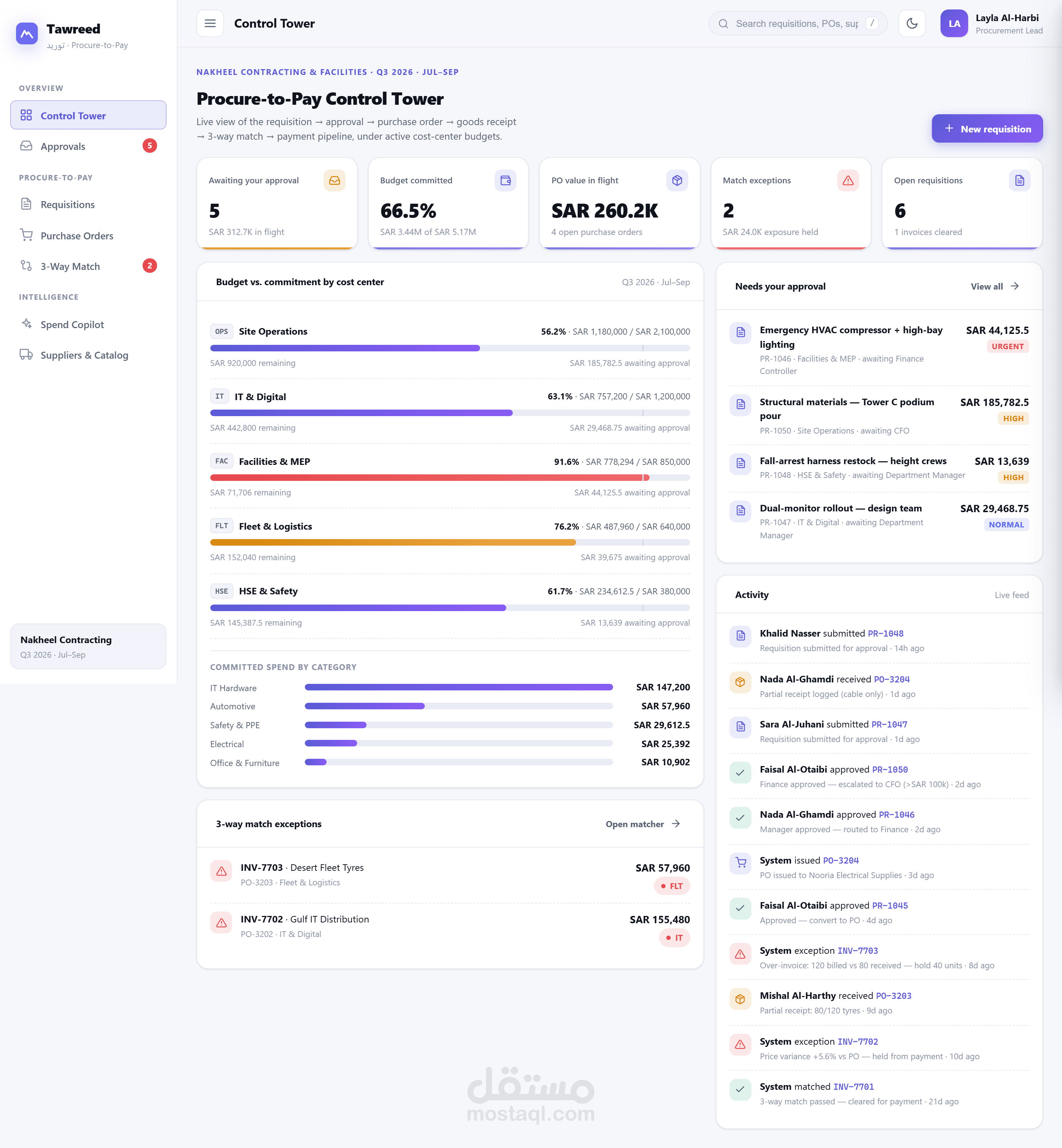Click cart icon for System issued PO-3204
This screenshot has width=1062, height=1148.
(740, 863)
